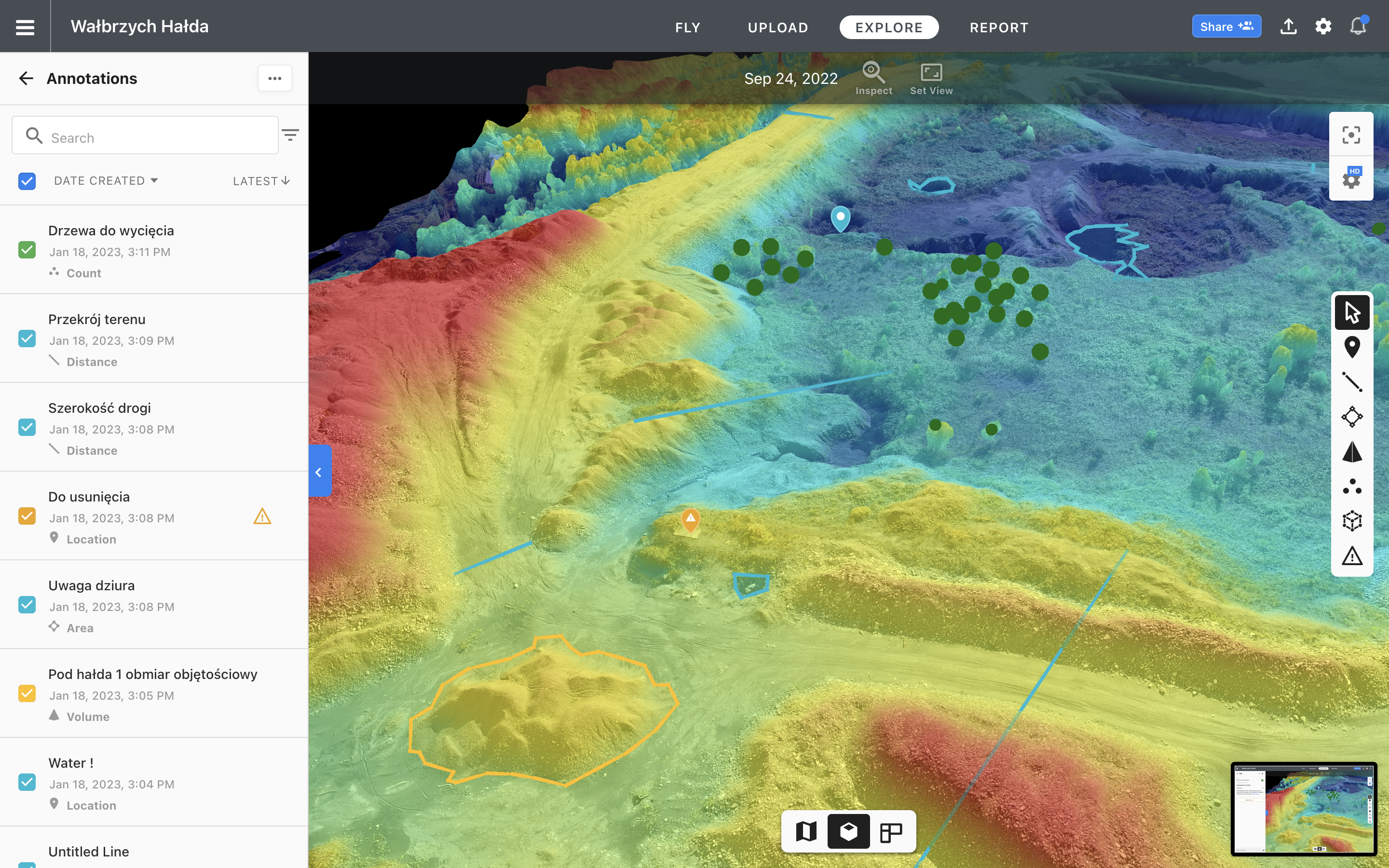Toggle Drzewa do wycięcia visibility checkbox
Image resolution: width=1389 pixels, height=868 pixels.
click(x=27, y=250)
